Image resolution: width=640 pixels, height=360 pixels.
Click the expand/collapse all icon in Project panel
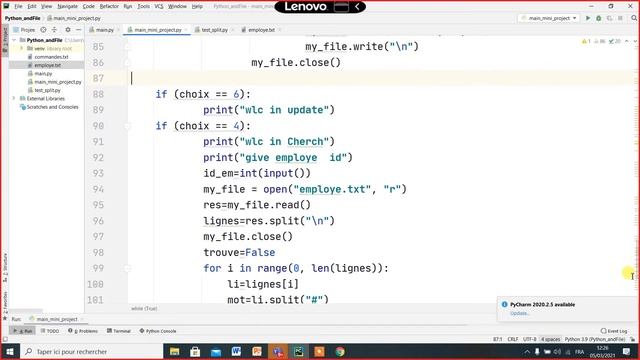[54, 30]
